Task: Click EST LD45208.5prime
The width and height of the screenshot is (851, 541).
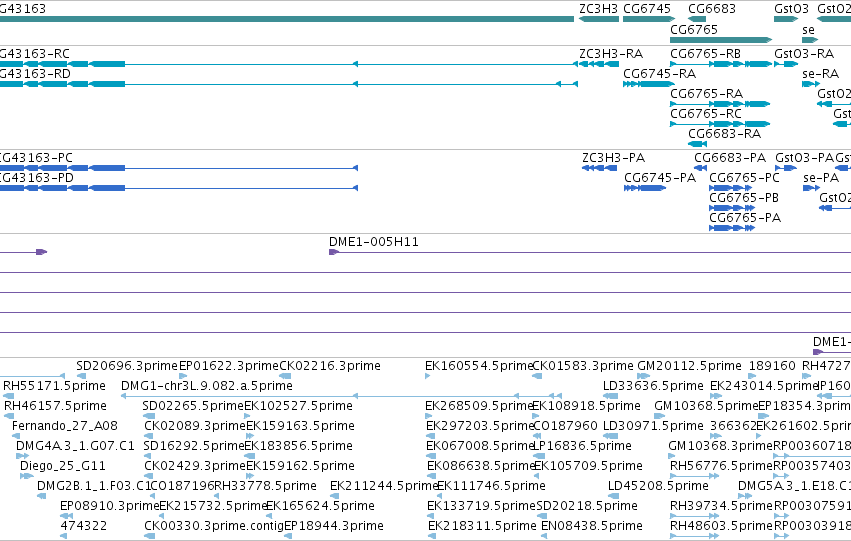Action: pos(614,497)
